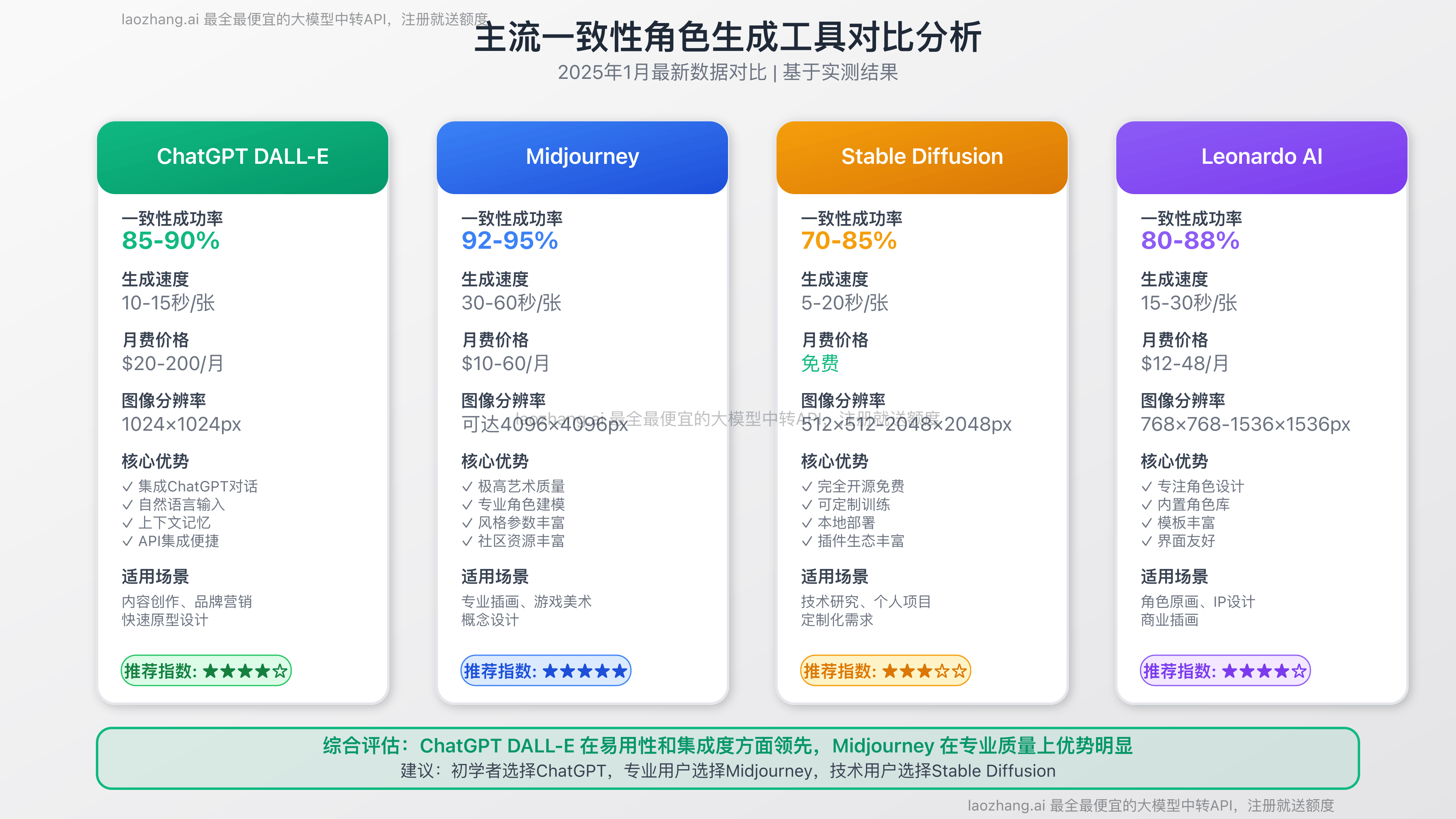
Task: Click 专业插画、游戏美术 use case text
Action: point(527,601)
